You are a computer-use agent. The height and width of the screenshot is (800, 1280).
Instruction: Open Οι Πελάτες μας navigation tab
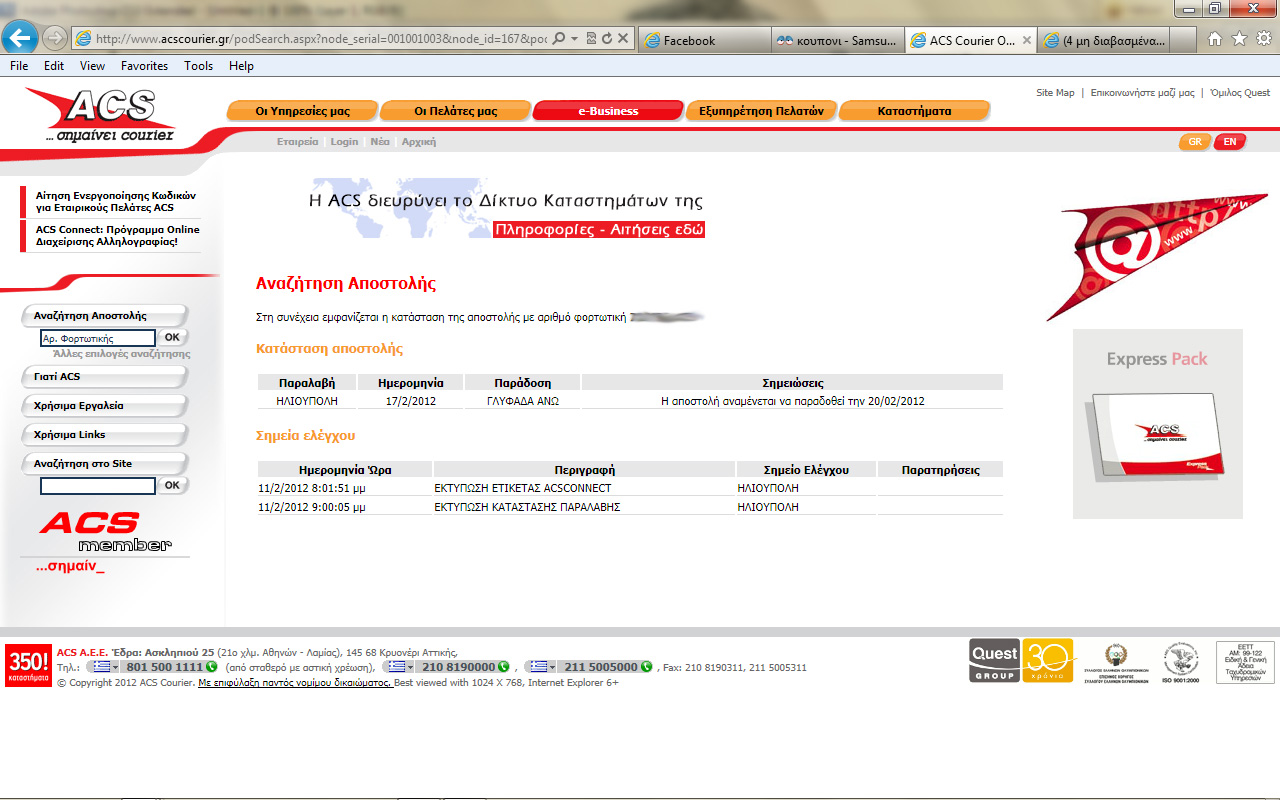pyautogui.click(x=455, y=111)
